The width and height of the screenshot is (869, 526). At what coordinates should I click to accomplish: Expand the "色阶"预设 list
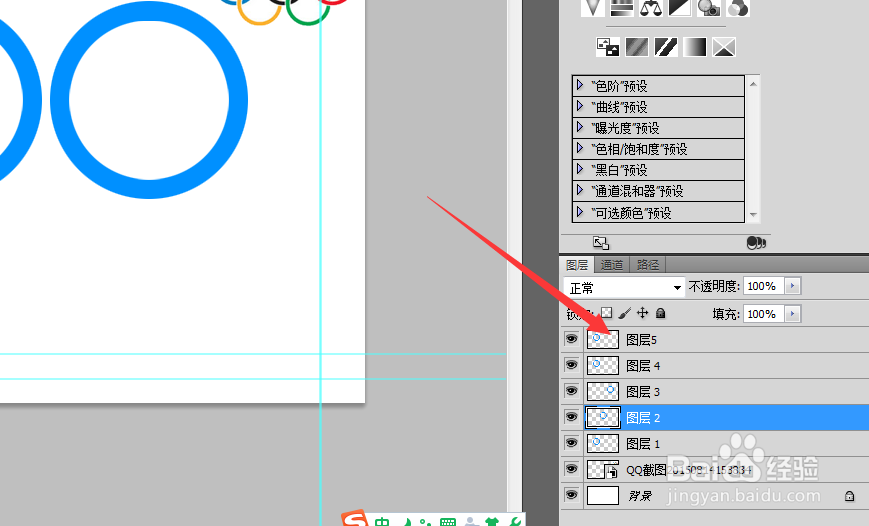pyautogui.click(x=580, y=85)
